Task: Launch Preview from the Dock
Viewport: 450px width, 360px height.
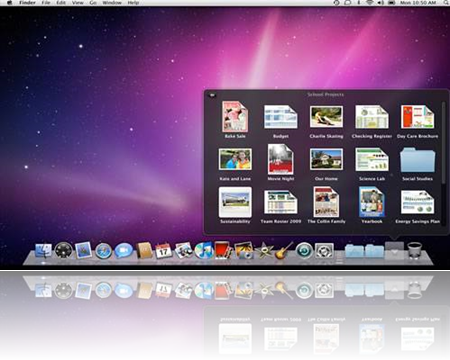Action: click(x=184, y=250)
